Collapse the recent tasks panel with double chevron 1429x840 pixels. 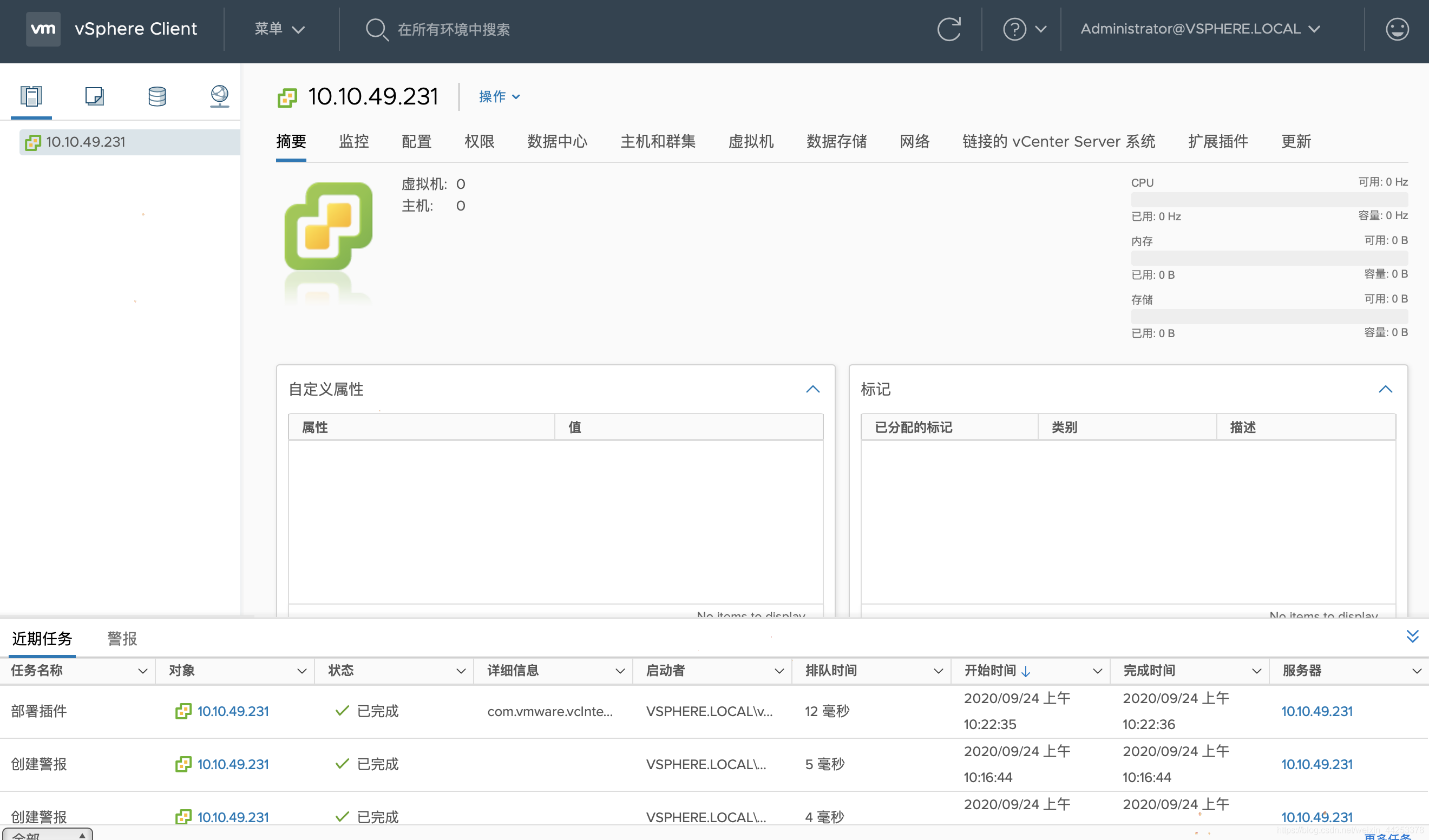click(1413, 636)
